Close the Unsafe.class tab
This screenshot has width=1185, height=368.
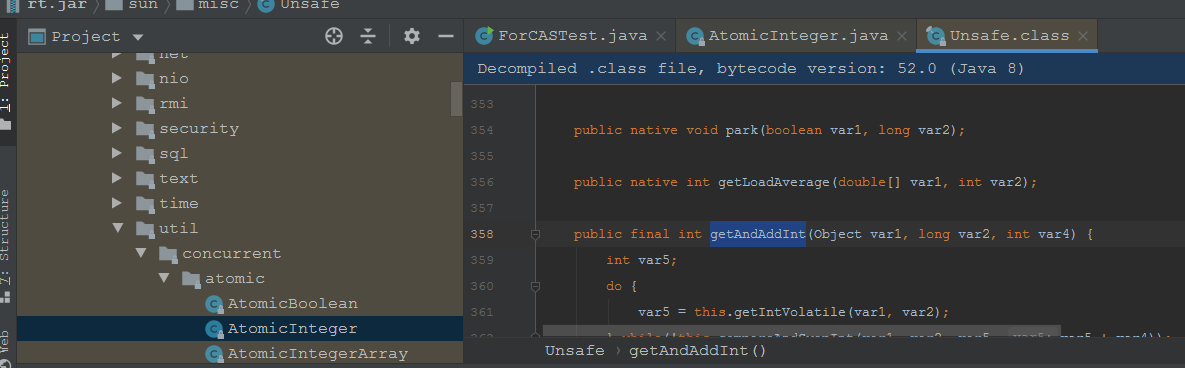tap(1084, 36)
